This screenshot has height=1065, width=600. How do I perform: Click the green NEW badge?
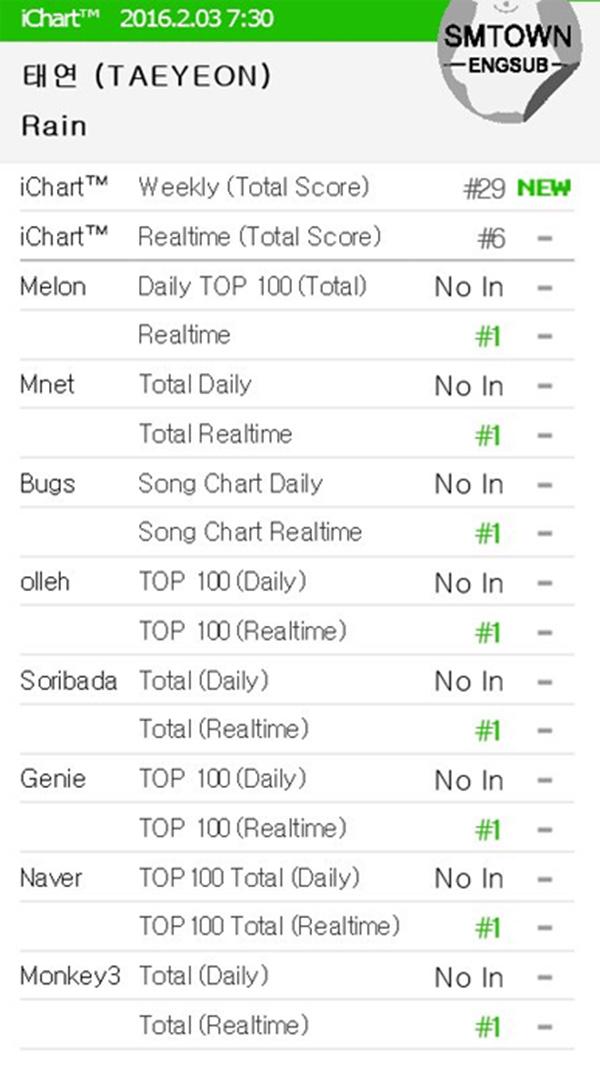(543, 188)
